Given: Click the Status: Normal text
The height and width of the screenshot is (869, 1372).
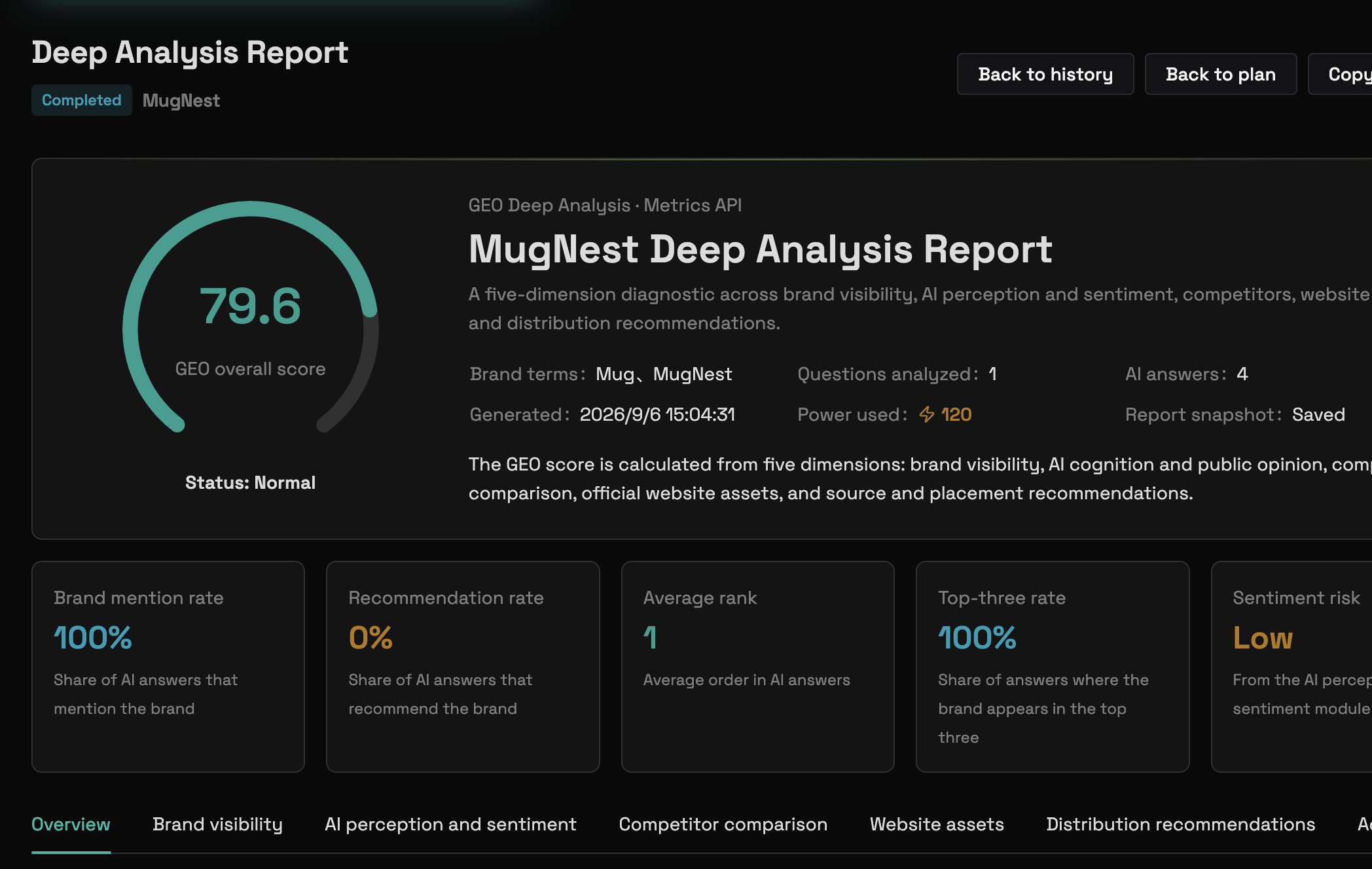Looking at the screenshot, I should 250,483.
